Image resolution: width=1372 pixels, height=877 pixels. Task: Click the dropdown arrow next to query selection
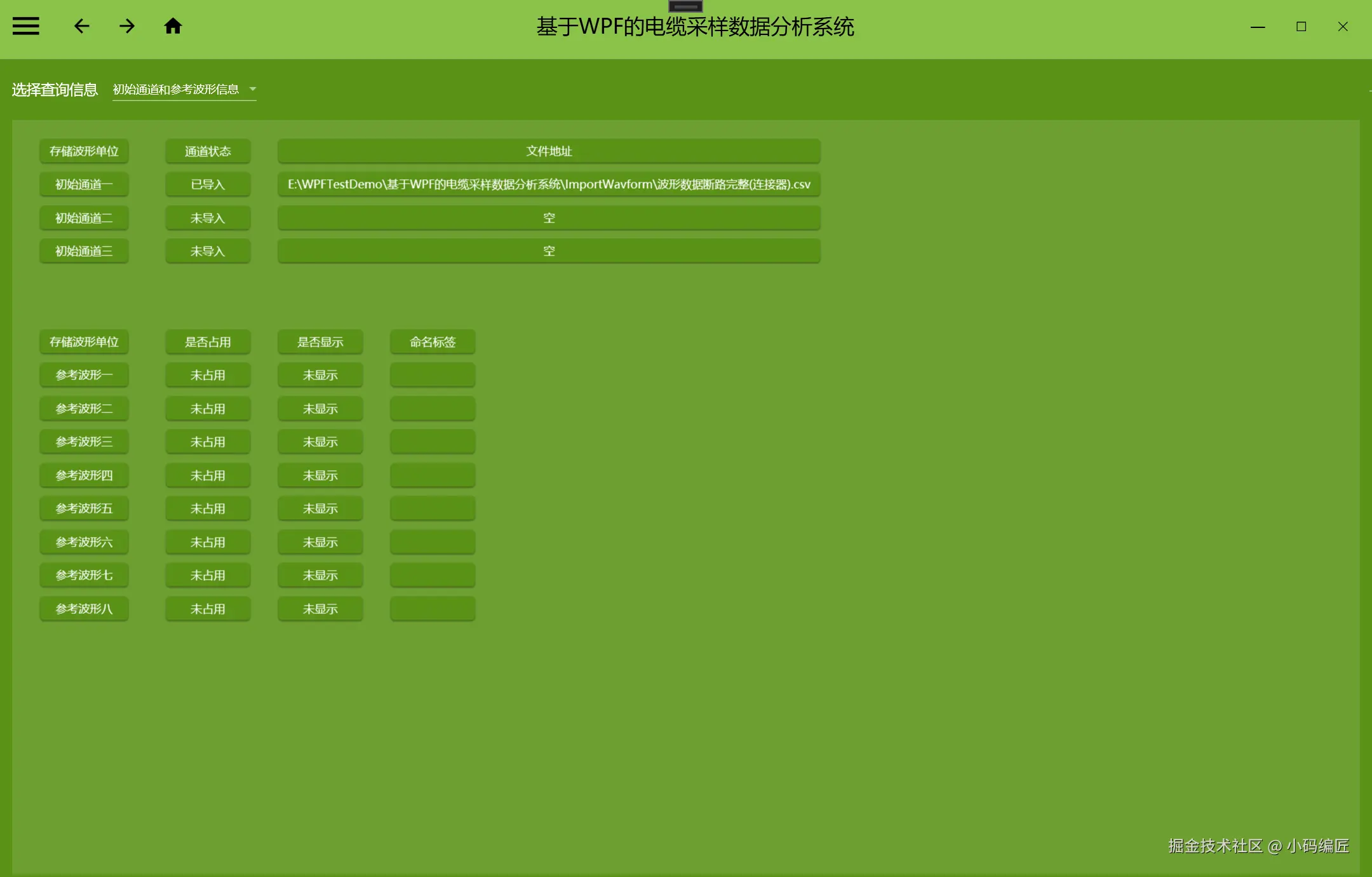pos(253,89)
